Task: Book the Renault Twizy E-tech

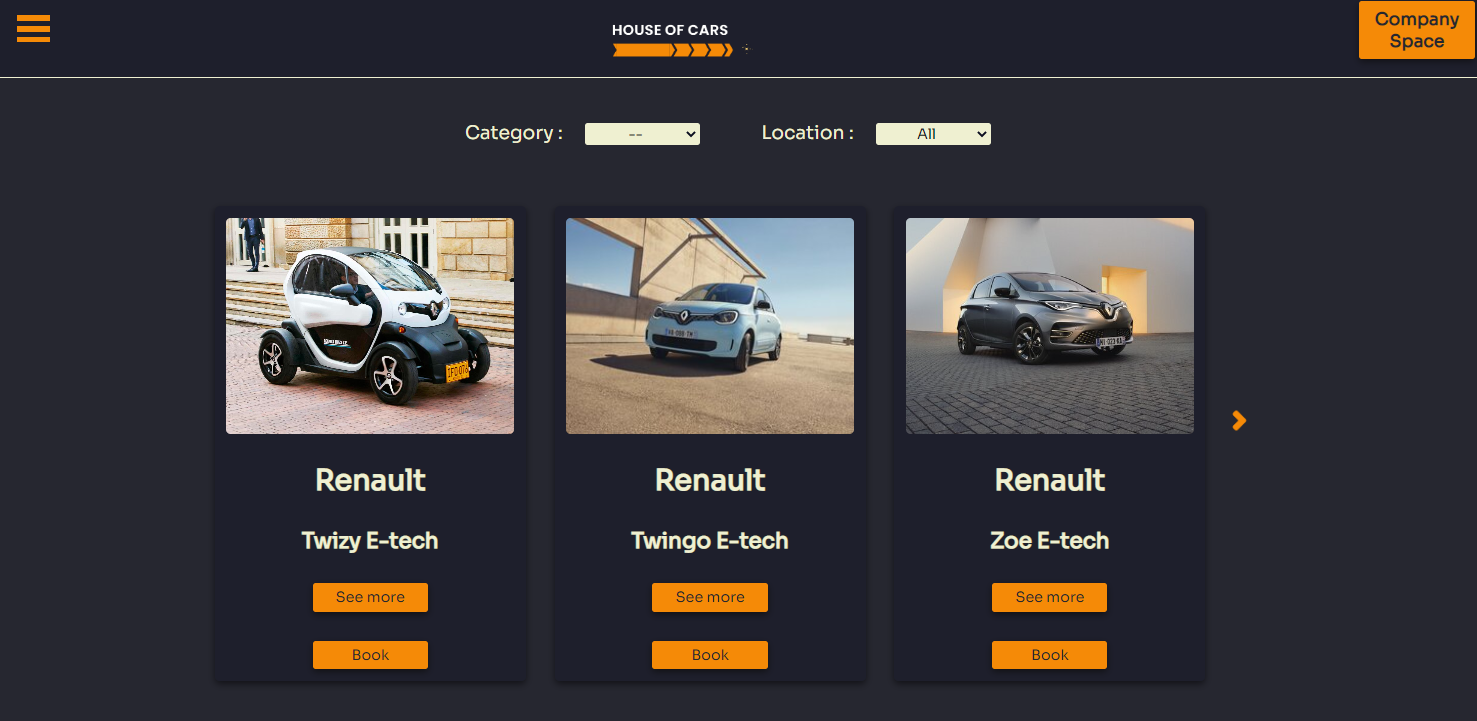Action: pos(370,655)
